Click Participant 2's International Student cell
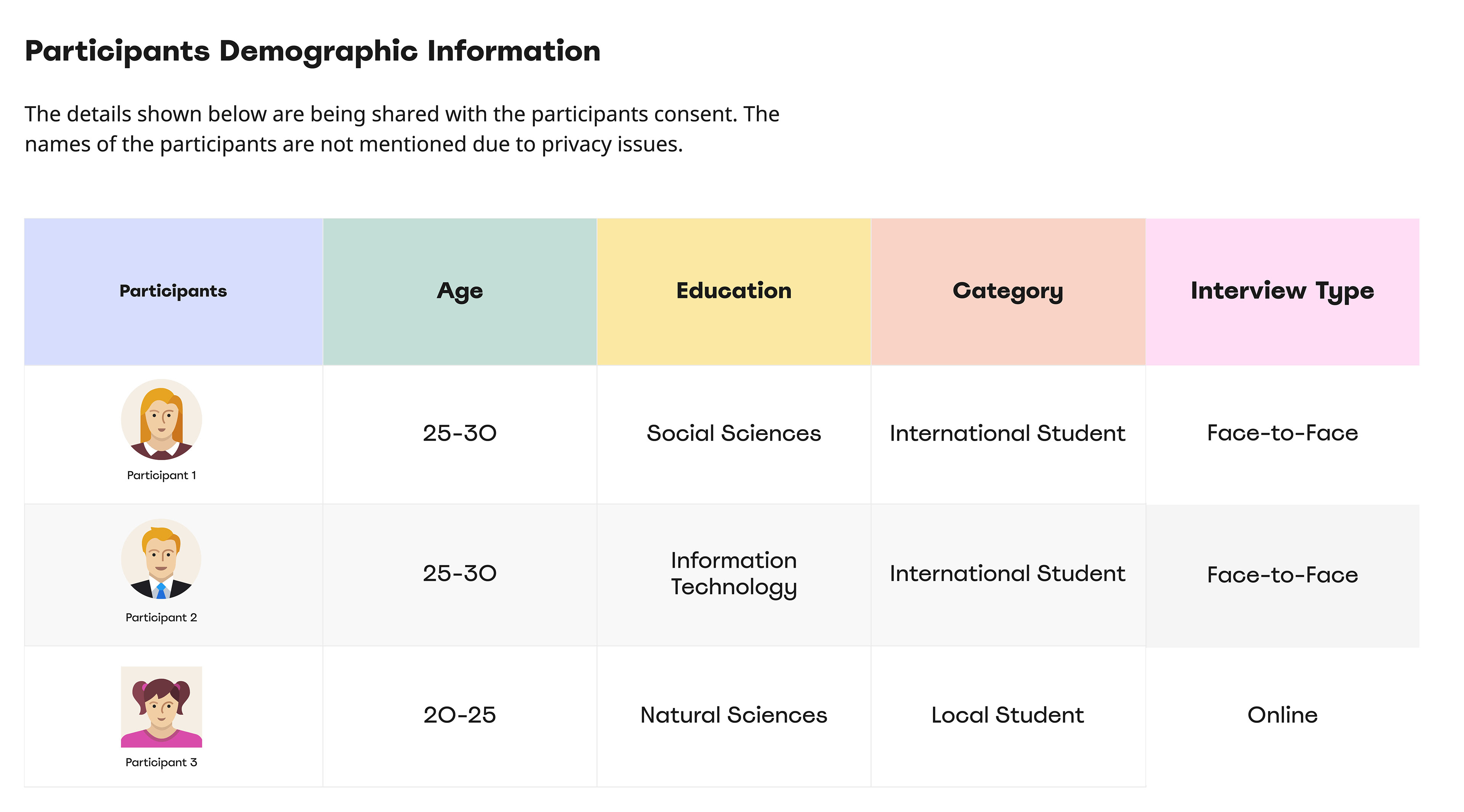Viewport: 1464px width, 812px height. (x=1008, y=574)
